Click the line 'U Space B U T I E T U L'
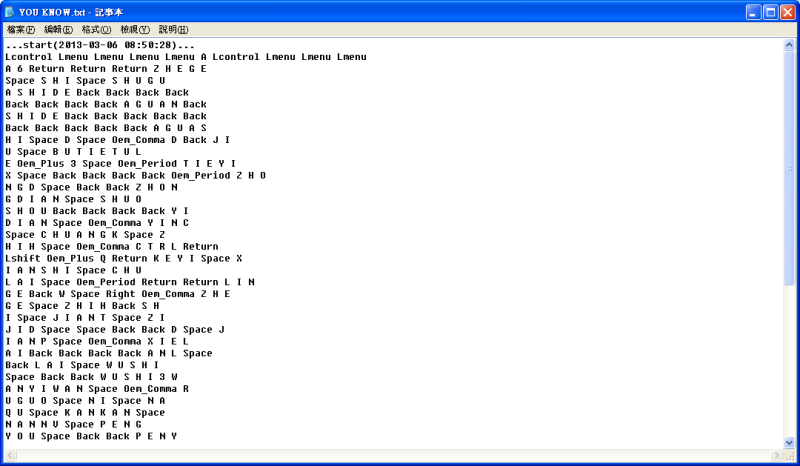Viewport: 800px width, 466px height. click(x=73, y=152)
